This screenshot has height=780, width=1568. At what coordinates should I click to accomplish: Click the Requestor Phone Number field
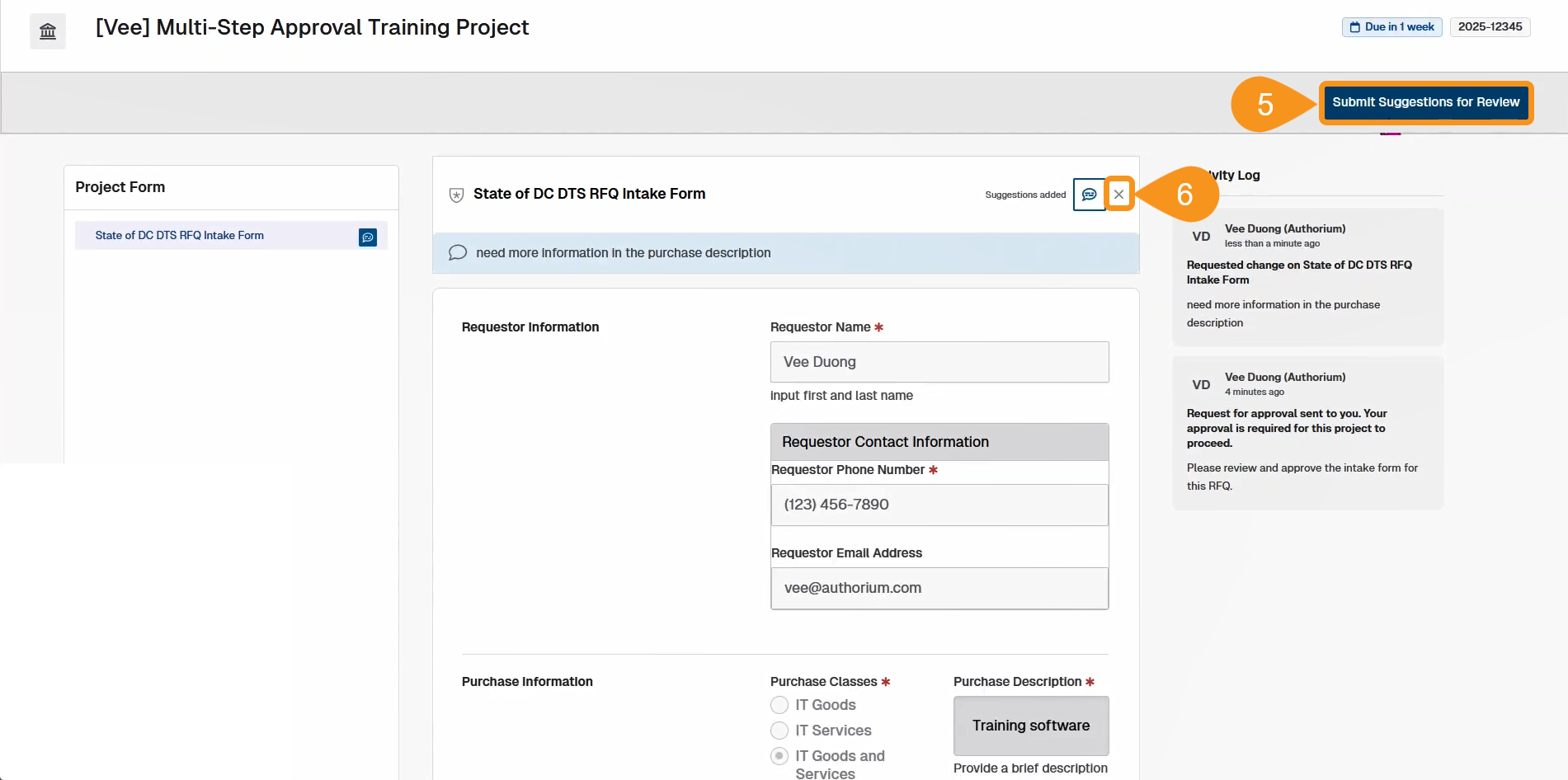939,505
